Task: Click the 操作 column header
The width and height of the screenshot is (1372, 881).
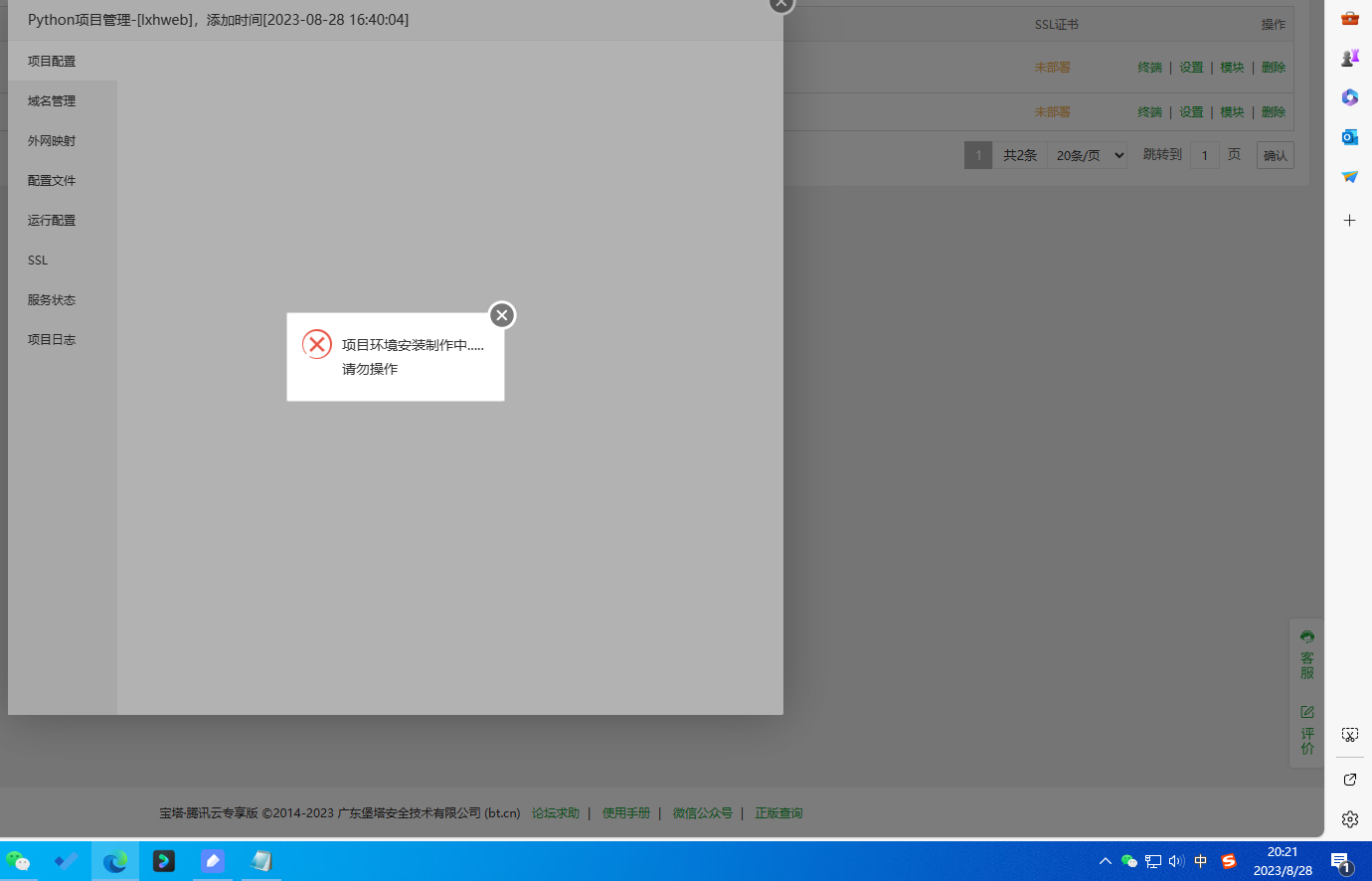Action: [1274, 25]
